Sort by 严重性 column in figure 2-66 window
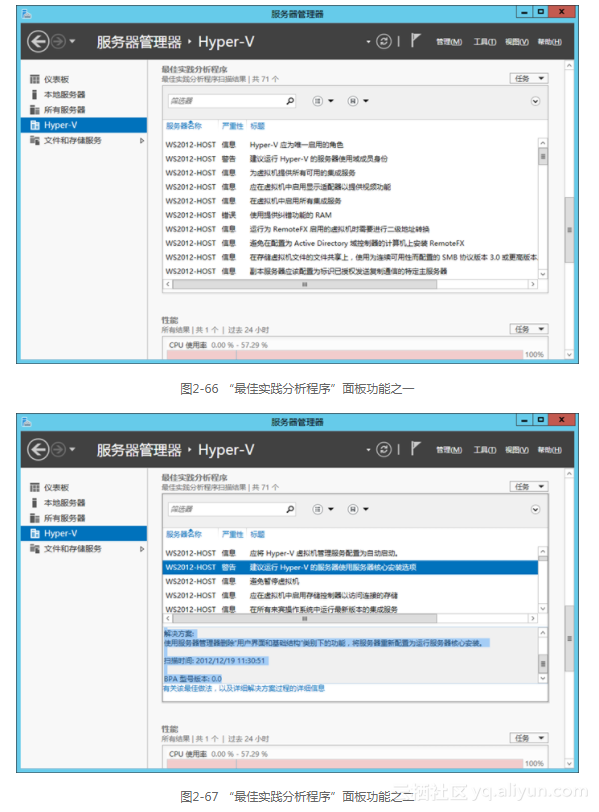 (232, 126)
